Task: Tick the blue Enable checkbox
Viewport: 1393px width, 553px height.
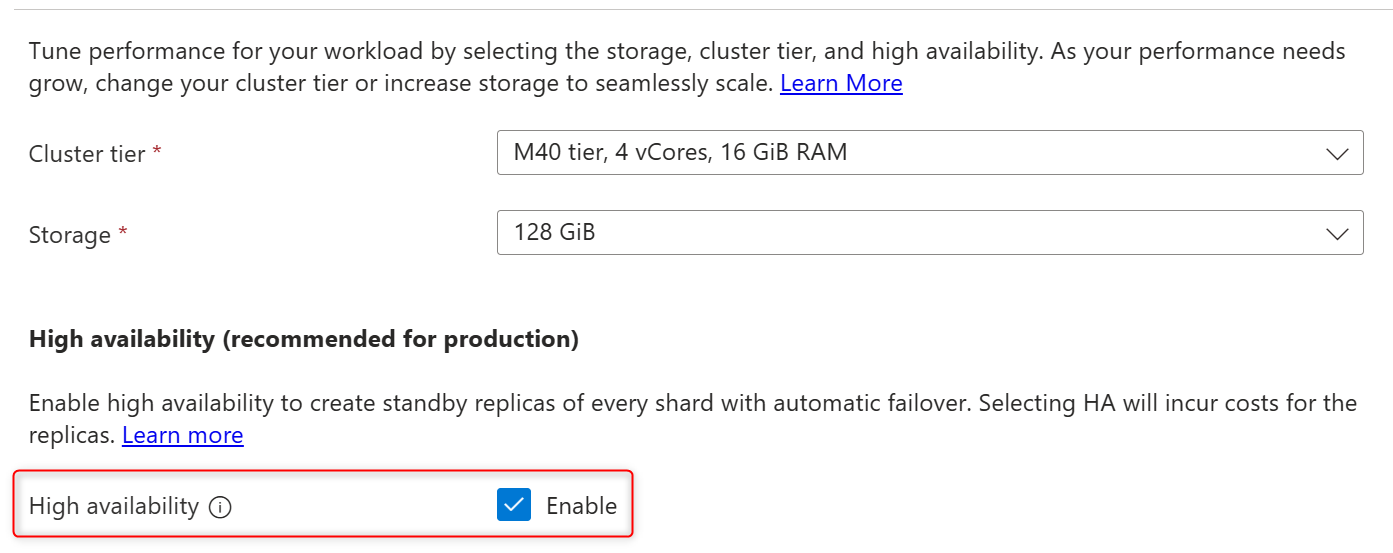Action: click(514, 506)
